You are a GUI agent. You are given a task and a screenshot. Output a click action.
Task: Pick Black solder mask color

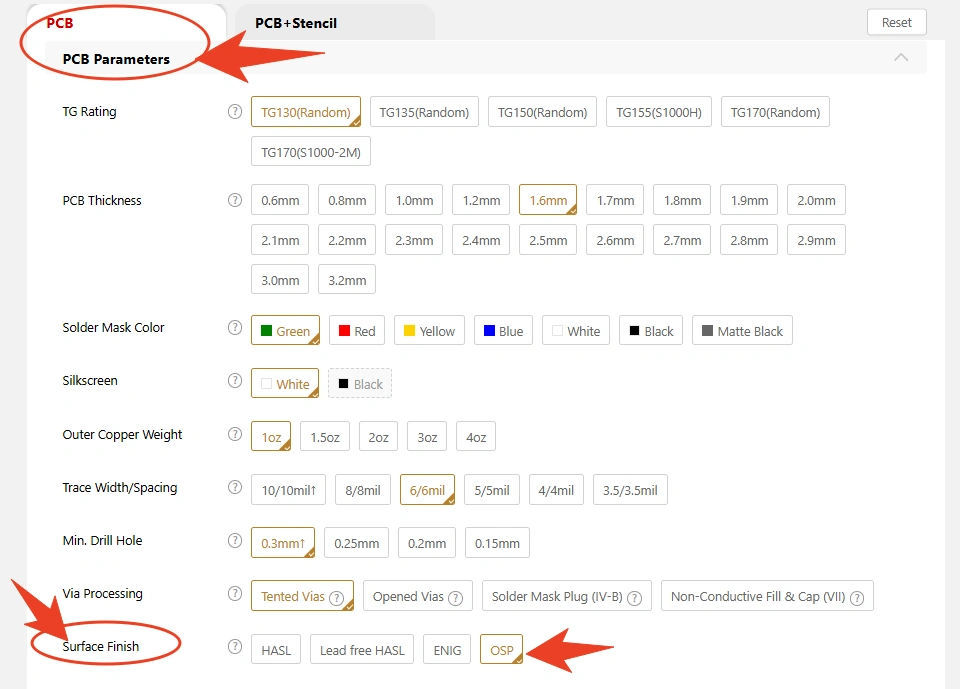[x=651, y=331]
